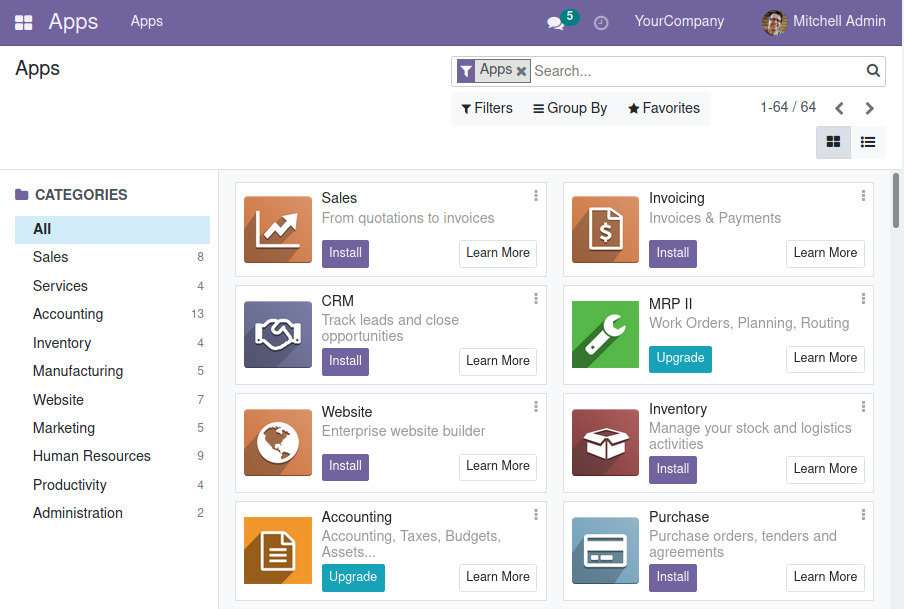Switch to list view

[868, 142]
